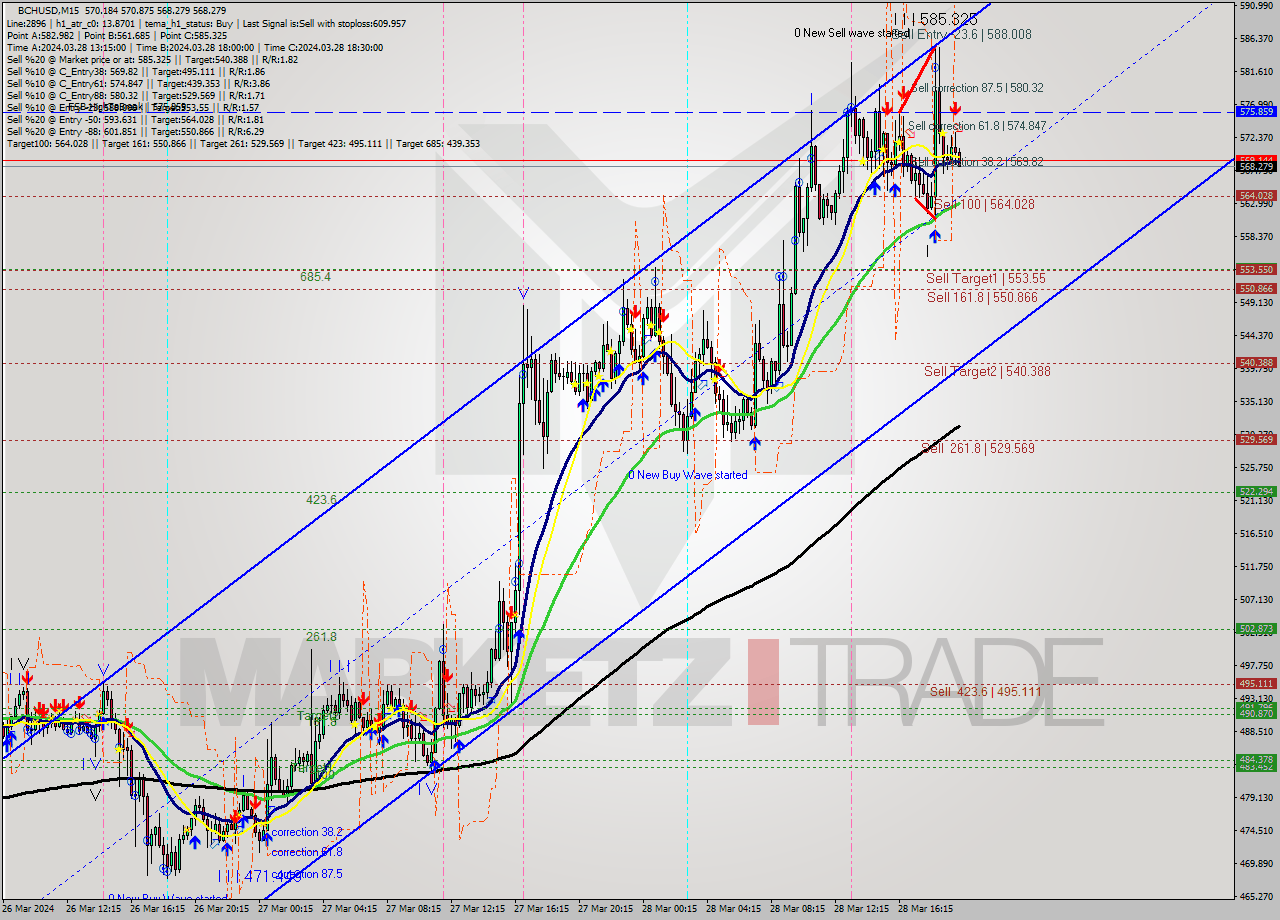Click the 553.550 price tag on axis
Viewport: 1280px width, 920px height.
(x=1256, y=269)
